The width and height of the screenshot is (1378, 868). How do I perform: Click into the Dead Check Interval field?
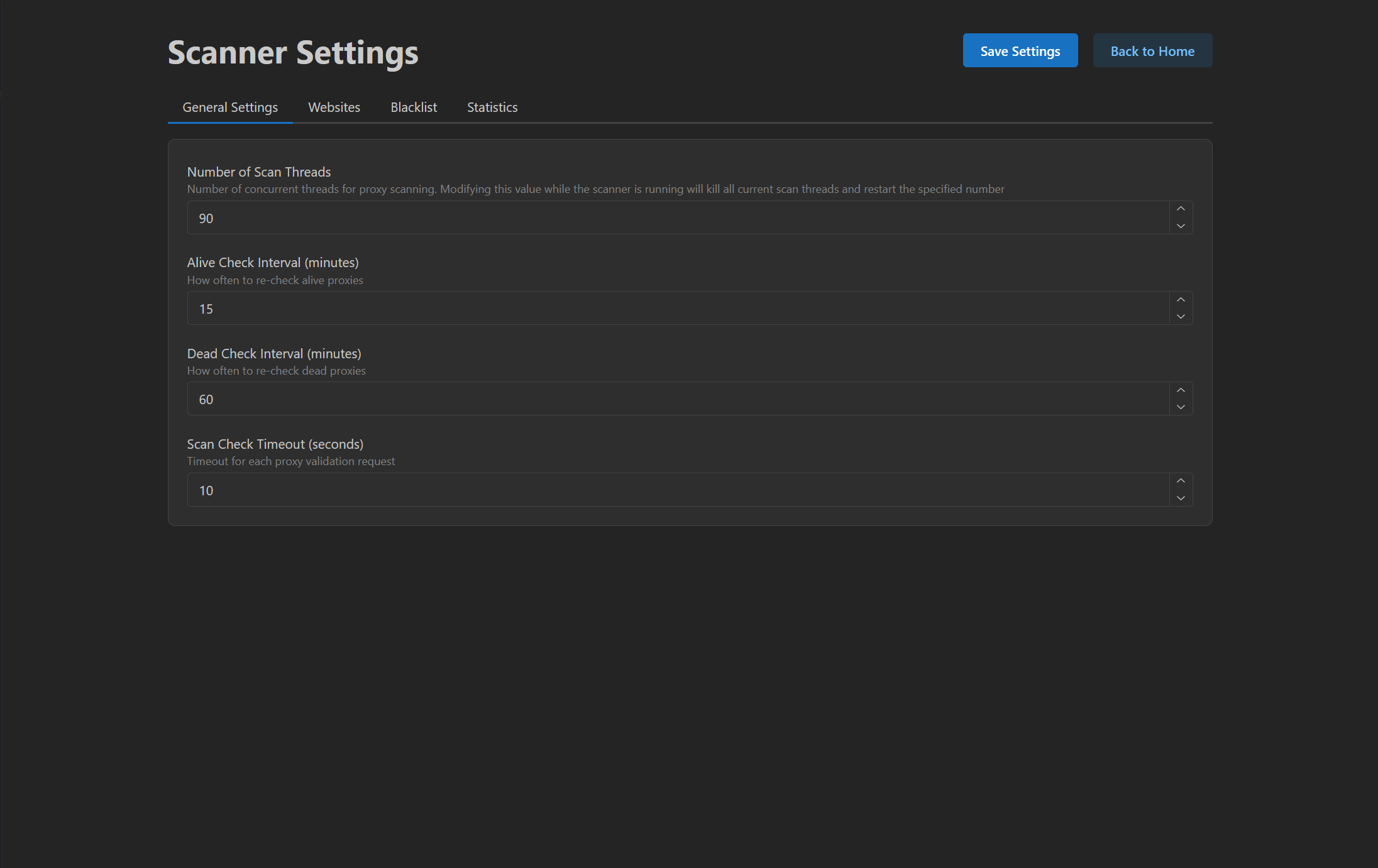[x=678, y=399]
